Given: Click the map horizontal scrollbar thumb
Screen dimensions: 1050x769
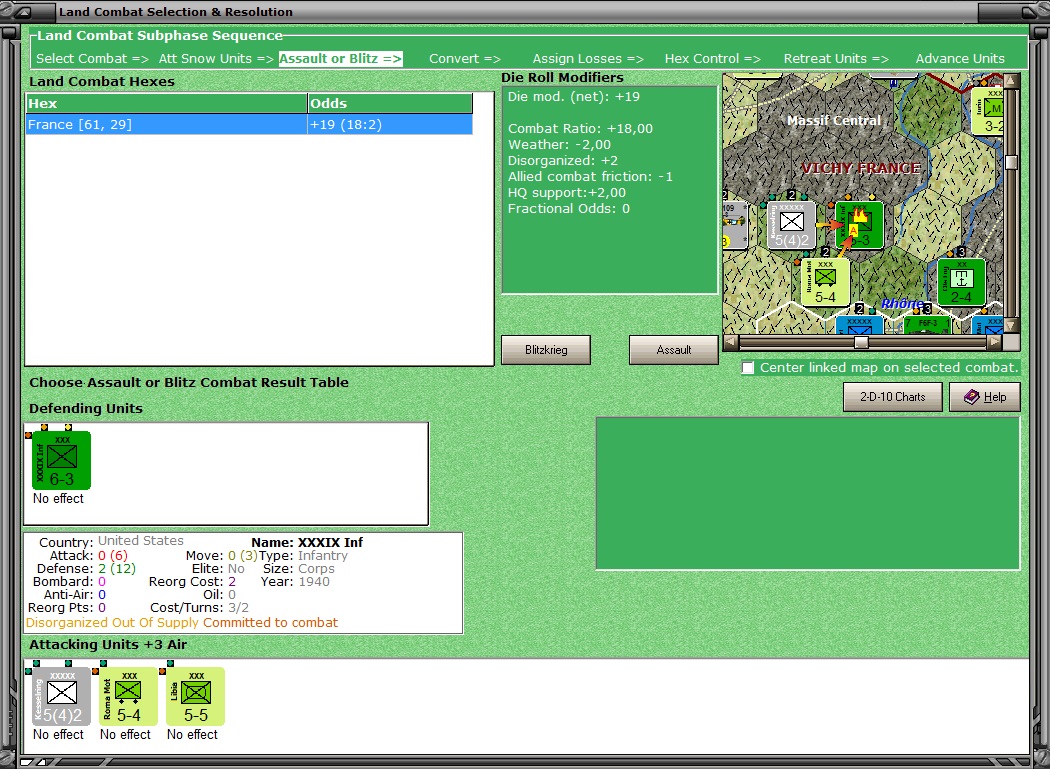Looking at the screenshot, I should pyautogui.click(x=861, y=342).
